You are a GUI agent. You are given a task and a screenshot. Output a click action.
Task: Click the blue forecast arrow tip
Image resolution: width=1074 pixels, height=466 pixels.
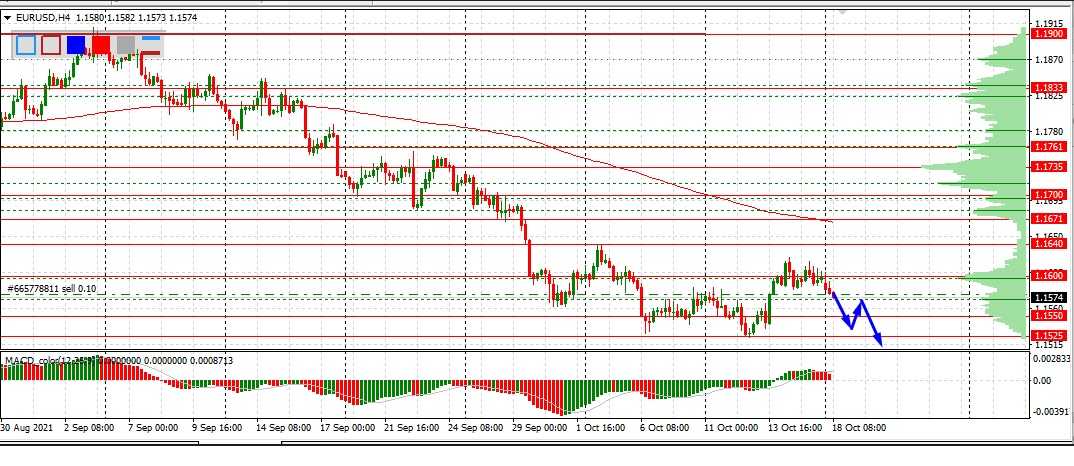pyautogui.click(x=880, y=344)
